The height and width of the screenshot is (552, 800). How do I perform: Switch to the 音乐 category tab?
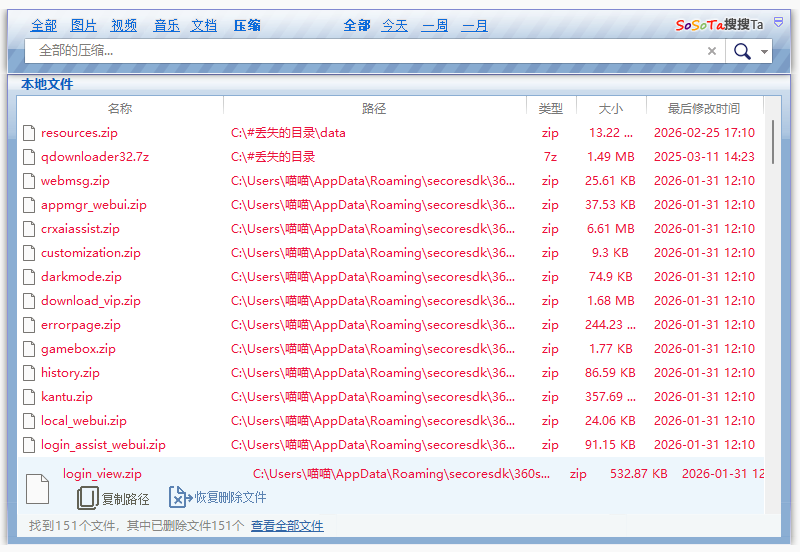(166, 25)
